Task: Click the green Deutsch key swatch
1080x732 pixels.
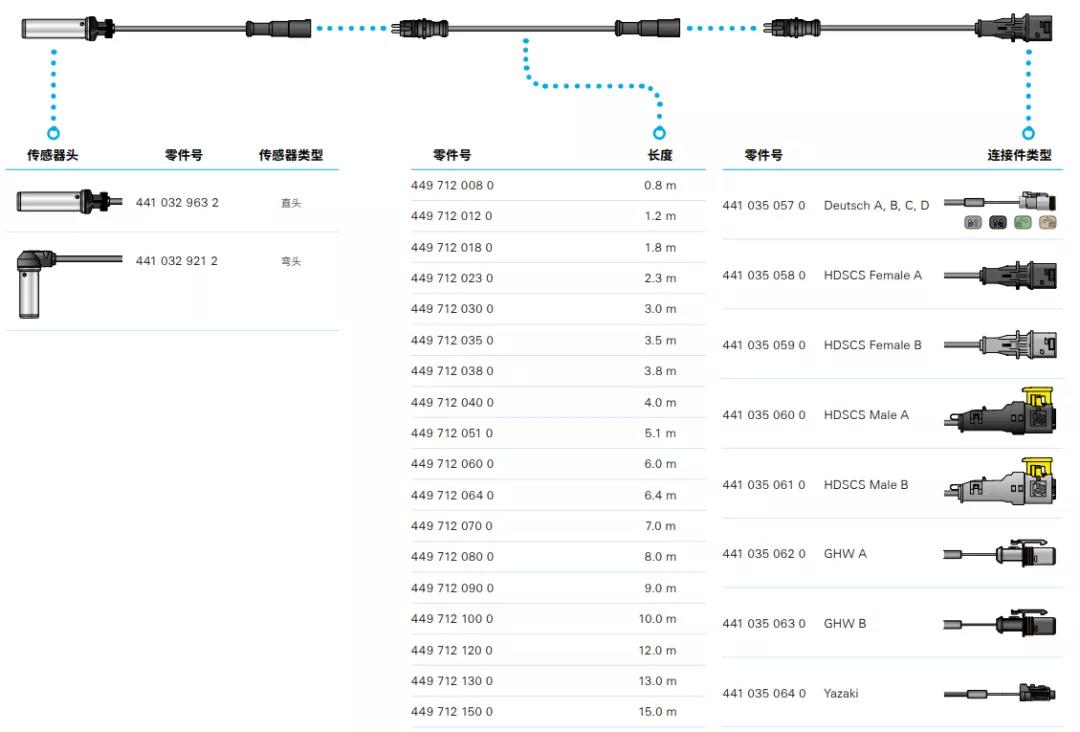Action: coord(1022,224)
